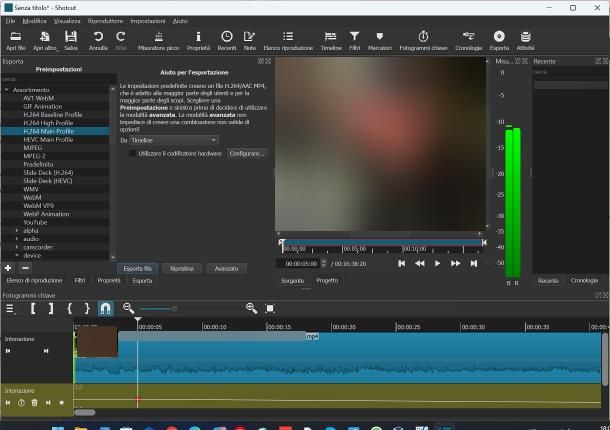Screen dimensions: 610x430
Task: Click the Apri altro toolbar icon
Action: coord(45,41)
